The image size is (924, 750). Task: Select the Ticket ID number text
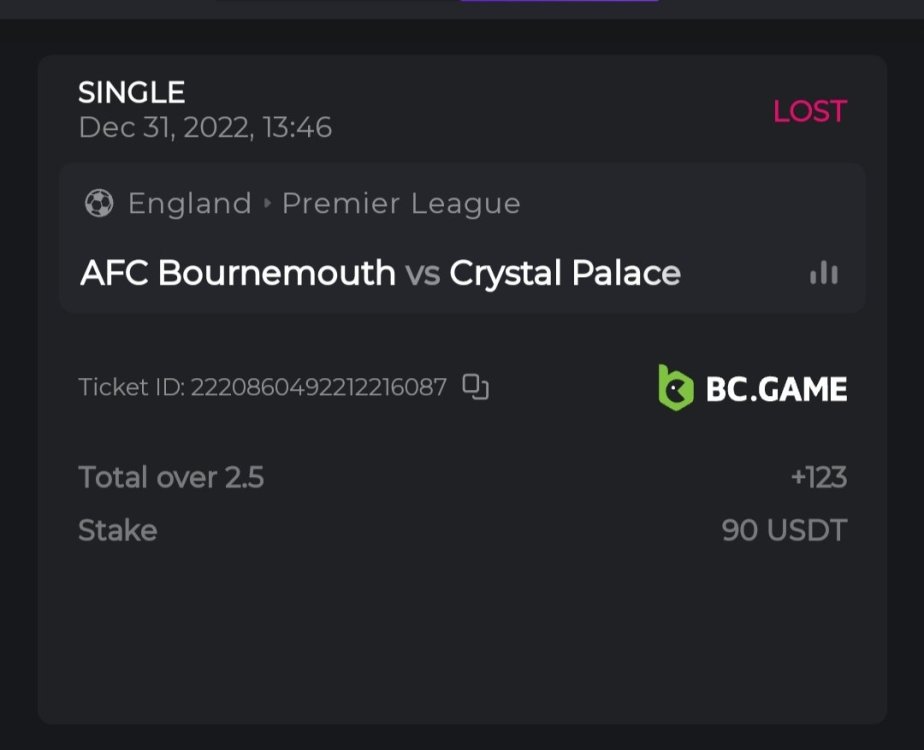click(318, 387)
